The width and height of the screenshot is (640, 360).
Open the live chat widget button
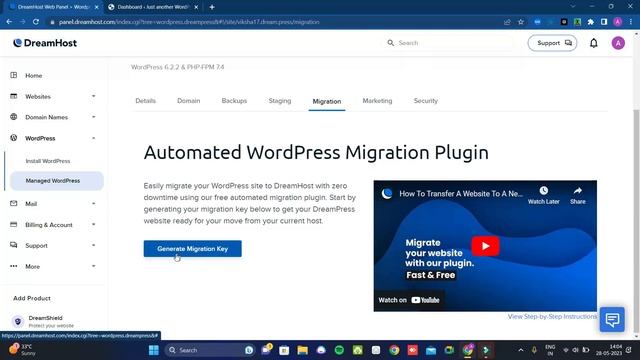(612, 319)
